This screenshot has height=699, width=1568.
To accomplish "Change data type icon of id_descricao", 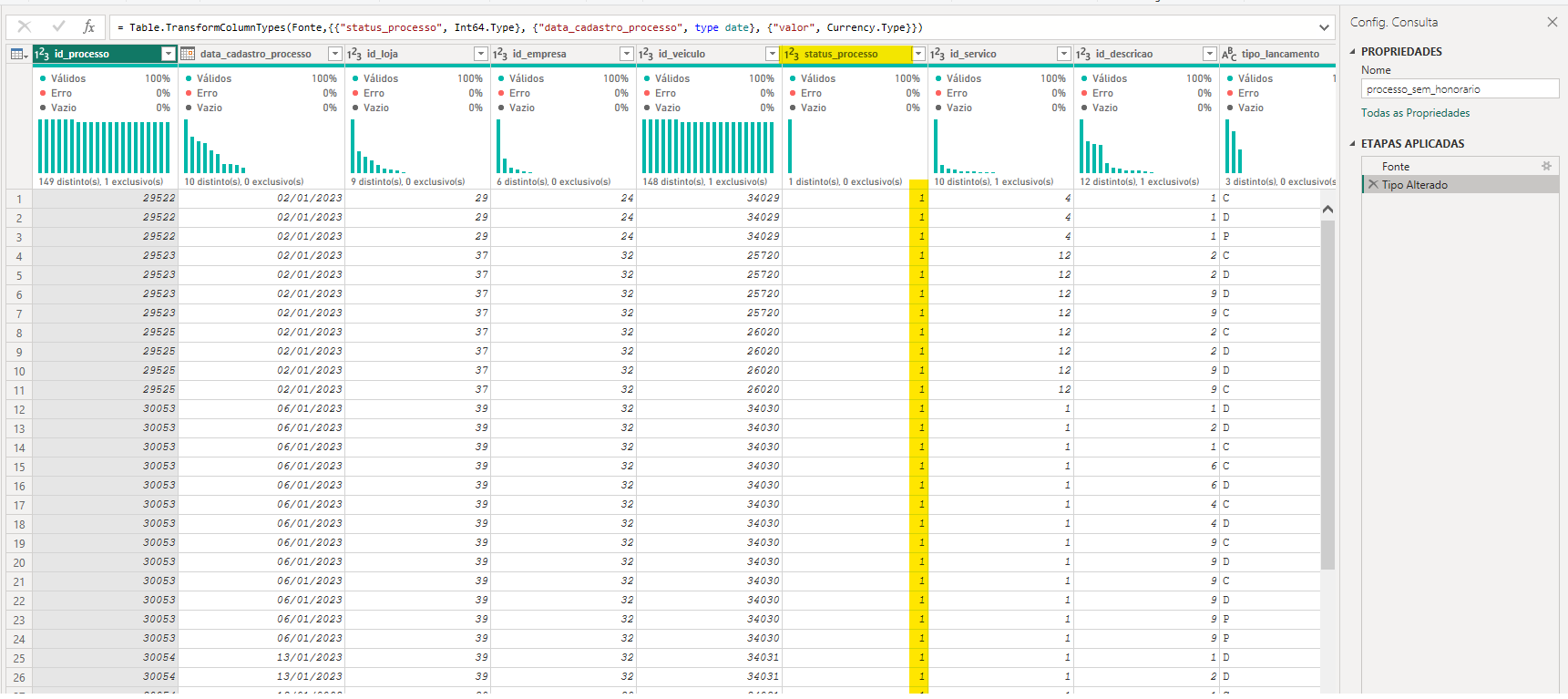I will pos(1083,54).
